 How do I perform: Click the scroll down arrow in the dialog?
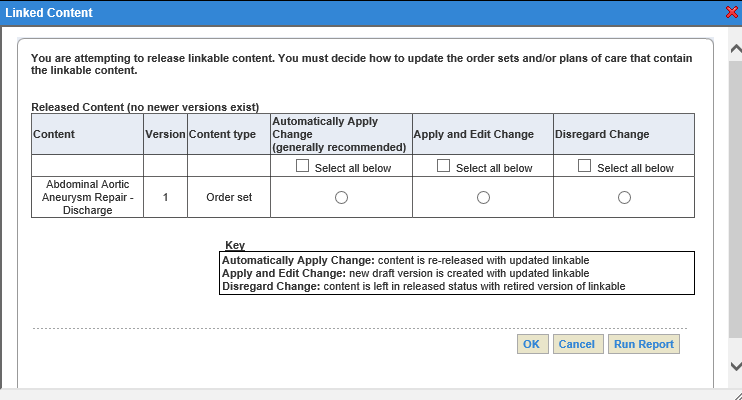pos(736,365)
